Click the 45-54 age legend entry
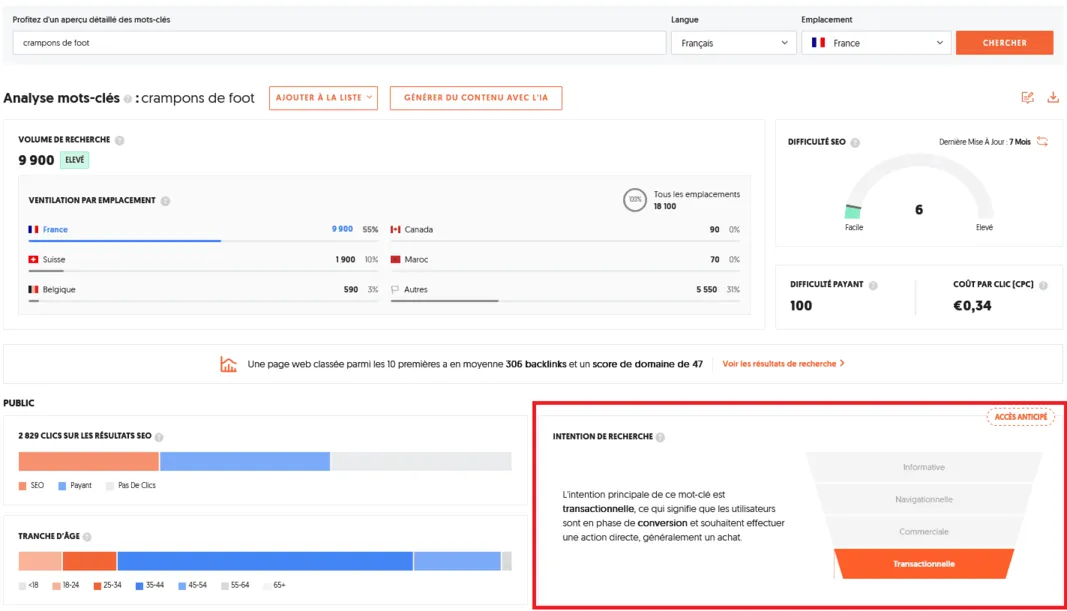Viewport: 1067px width, 611px height. pyautogui.click(x=193, y=586)
